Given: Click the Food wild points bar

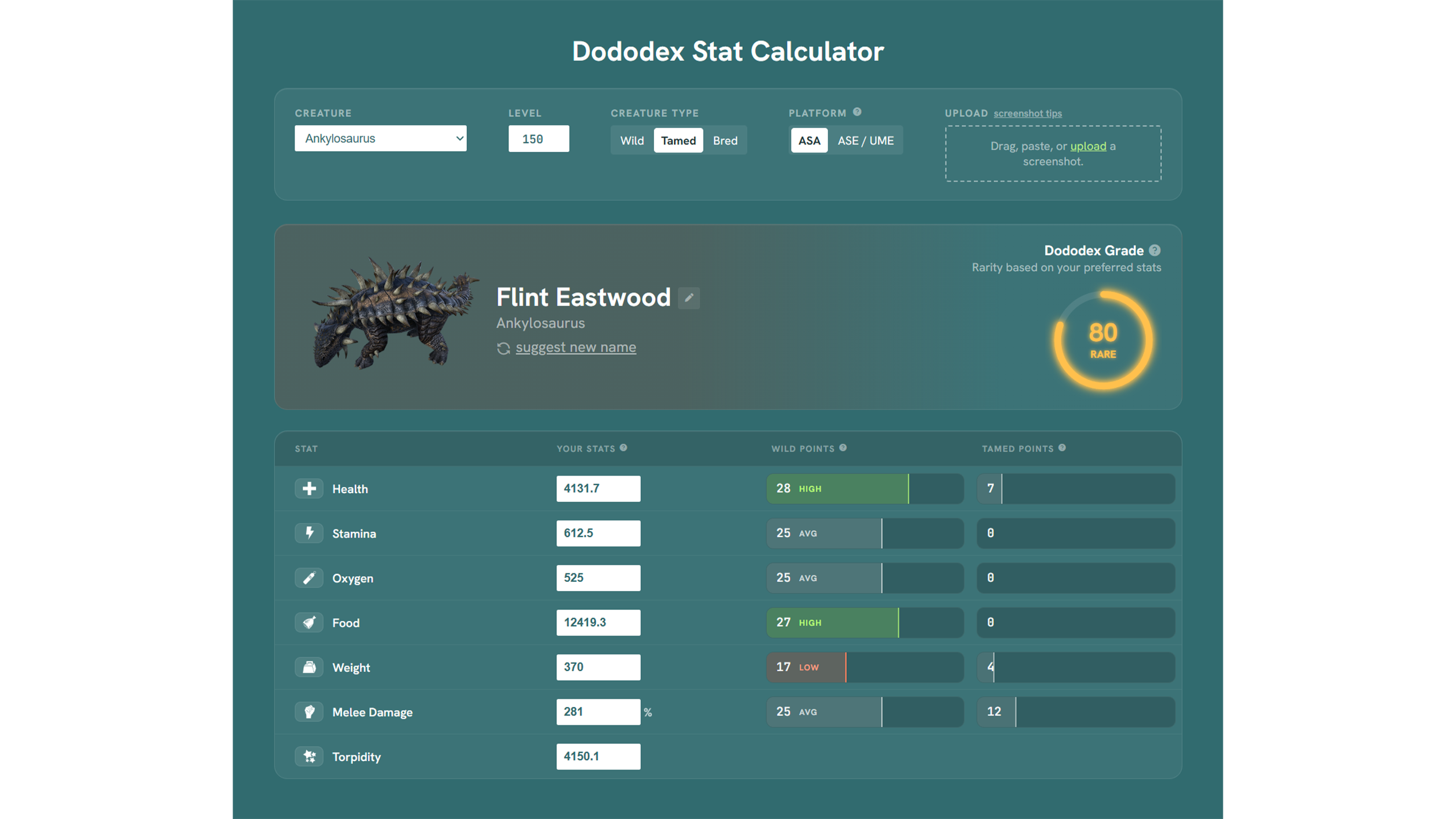Looking at the screenshot, I should [865, 622].
